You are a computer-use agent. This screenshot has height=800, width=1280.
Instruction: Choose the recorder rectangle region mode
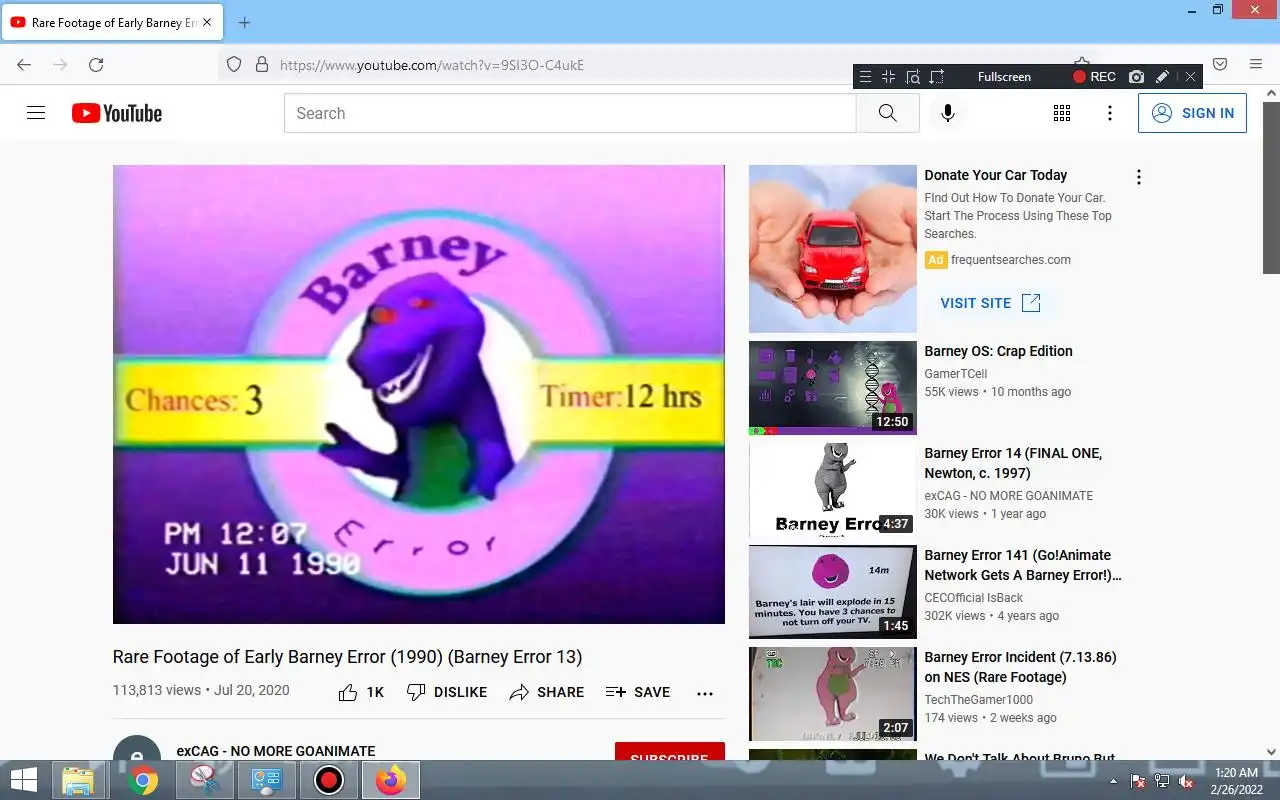coord(936,76)
